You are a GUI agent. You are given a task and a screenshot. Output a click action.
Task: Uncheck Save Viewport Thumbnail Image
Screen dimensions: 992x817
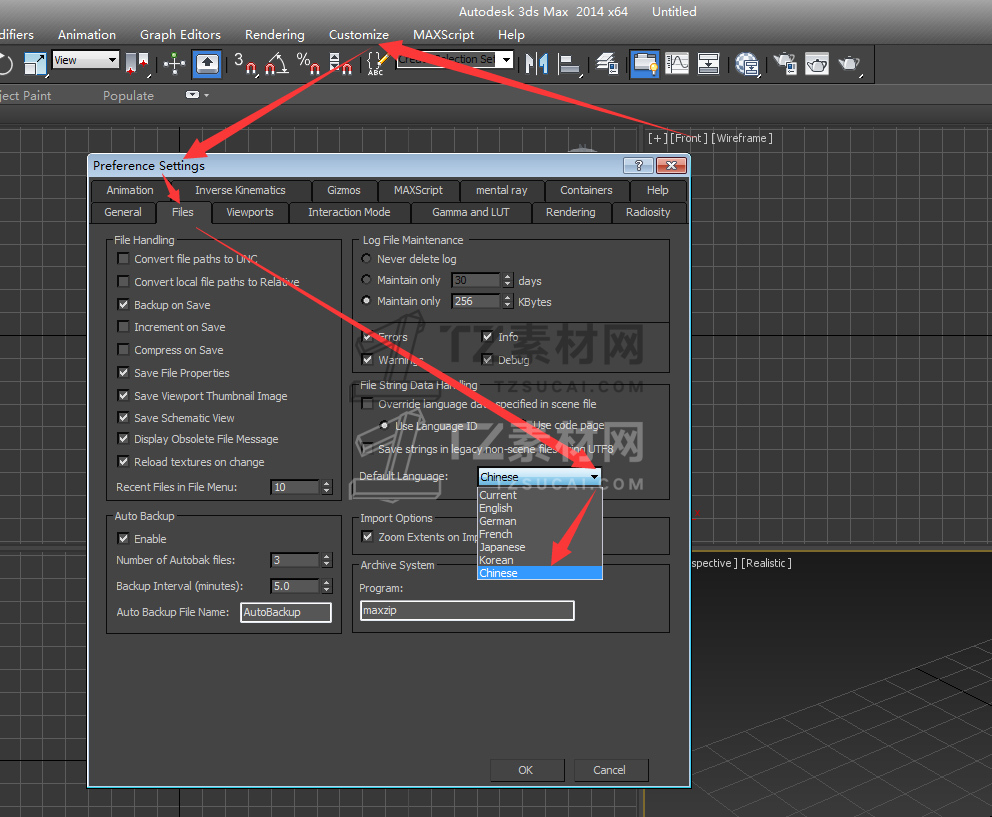(x=123, y=395)
